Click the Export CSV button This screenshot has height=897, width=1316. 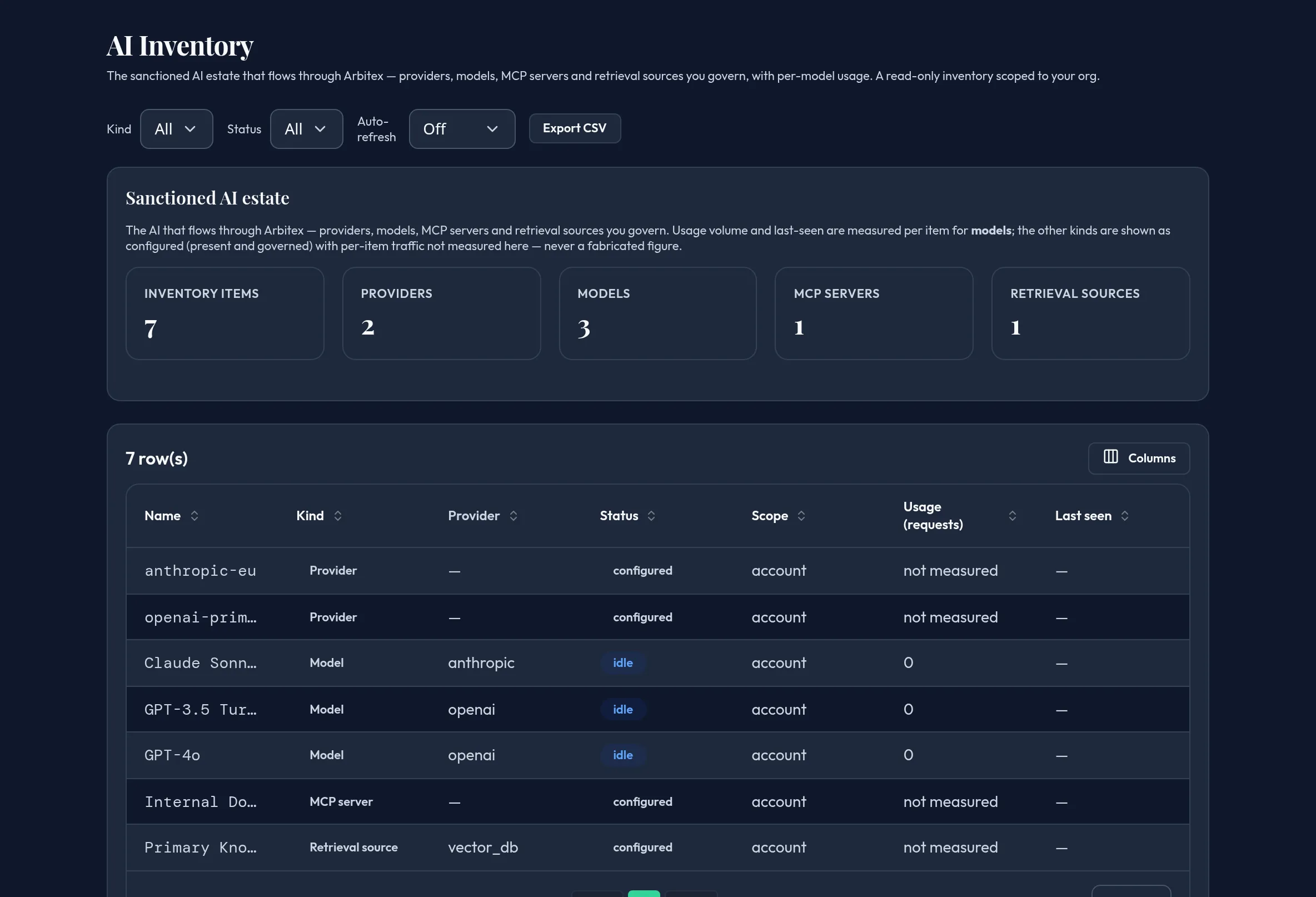tap(575, 128)
